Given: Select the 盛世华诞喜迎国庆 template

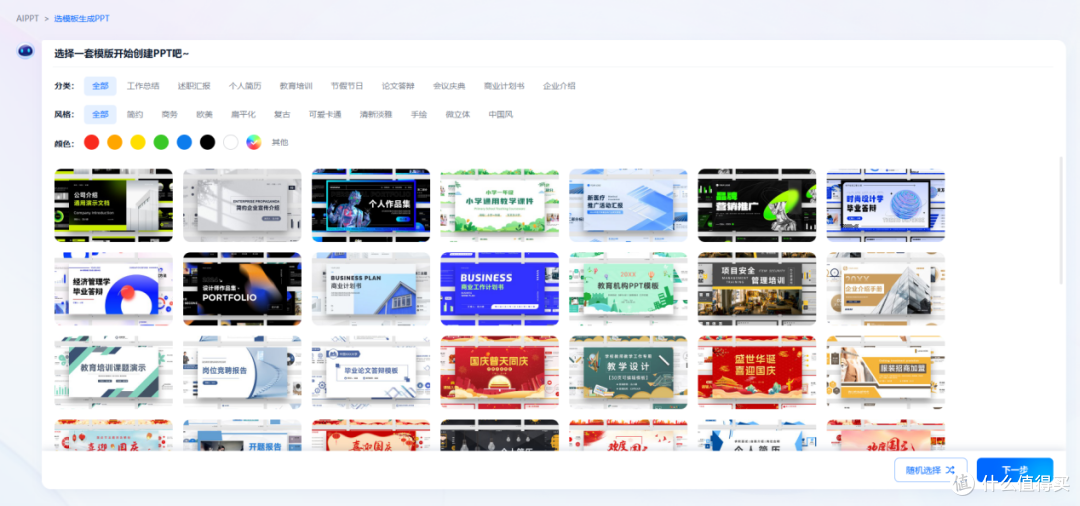Looking at the screenshot, I should coord(757,372).
